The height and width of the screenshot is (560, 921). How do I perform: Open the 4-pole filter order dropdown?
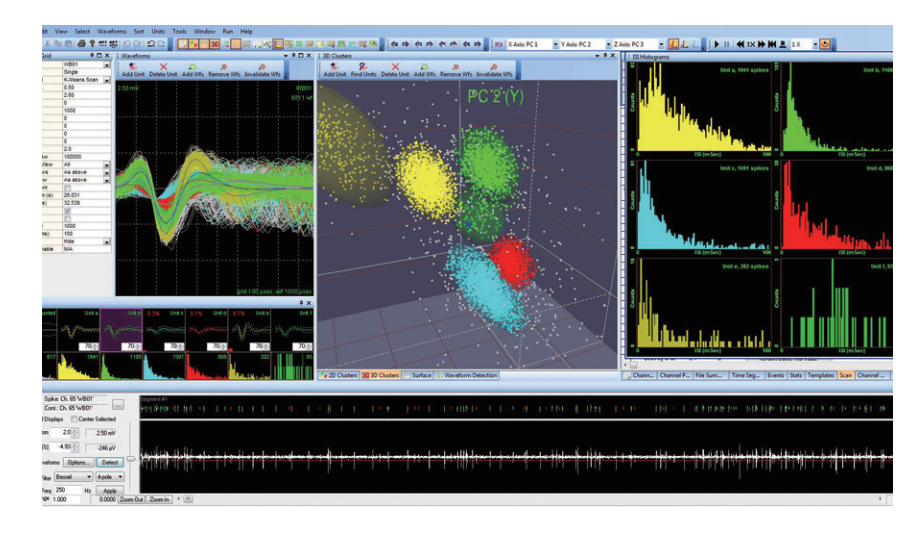pyautogui.click(x=110, y=477)
